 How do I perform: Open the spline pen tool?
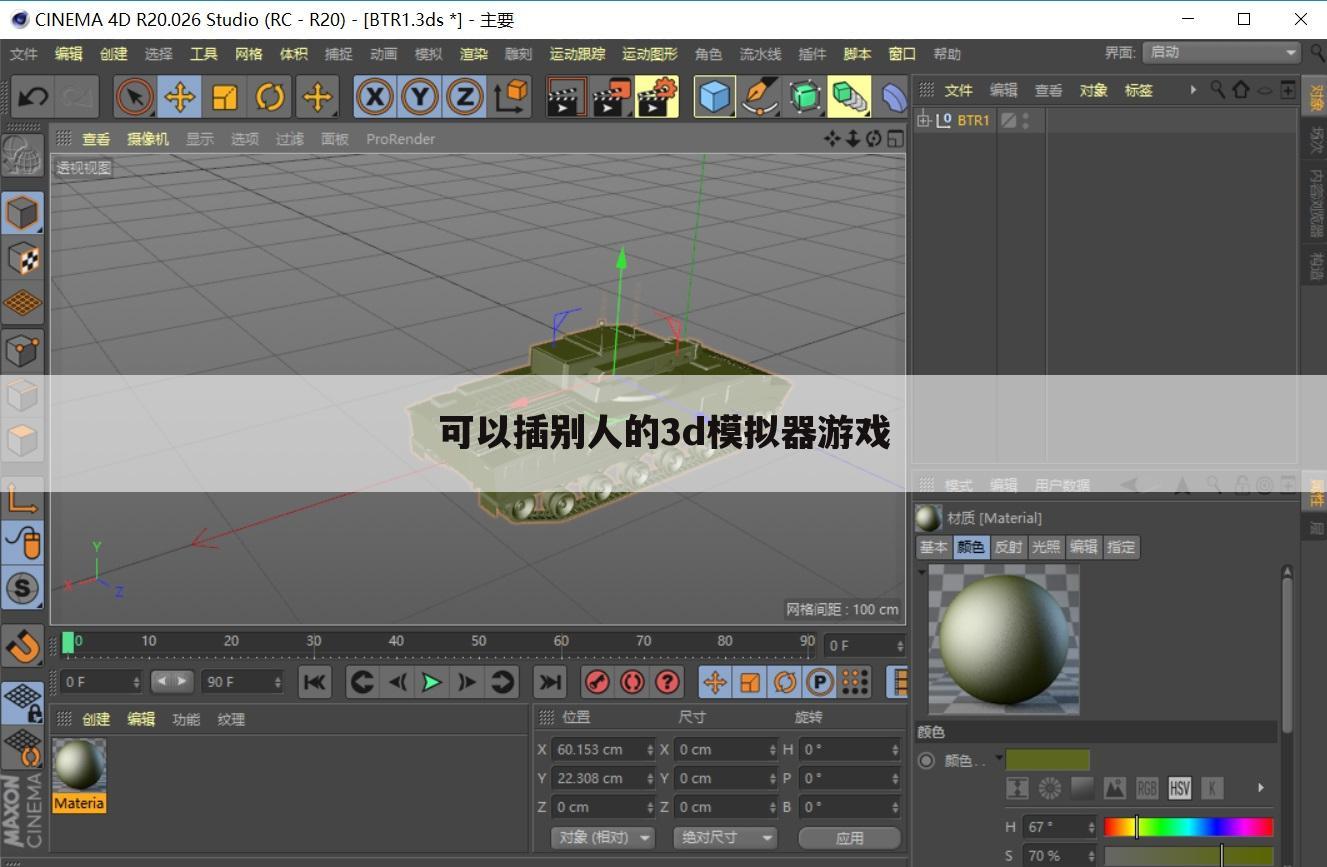coord(760,97)
